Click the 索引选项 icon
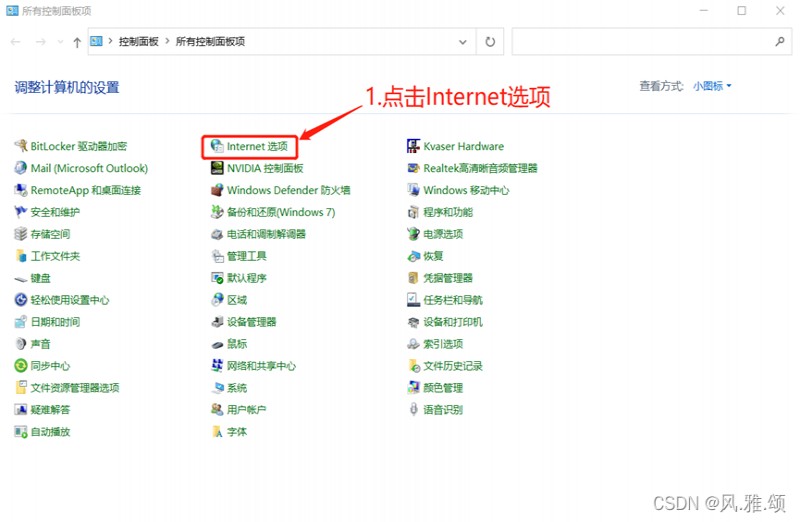The height and width of the screenshot is (522, 800). pos(413,343)
